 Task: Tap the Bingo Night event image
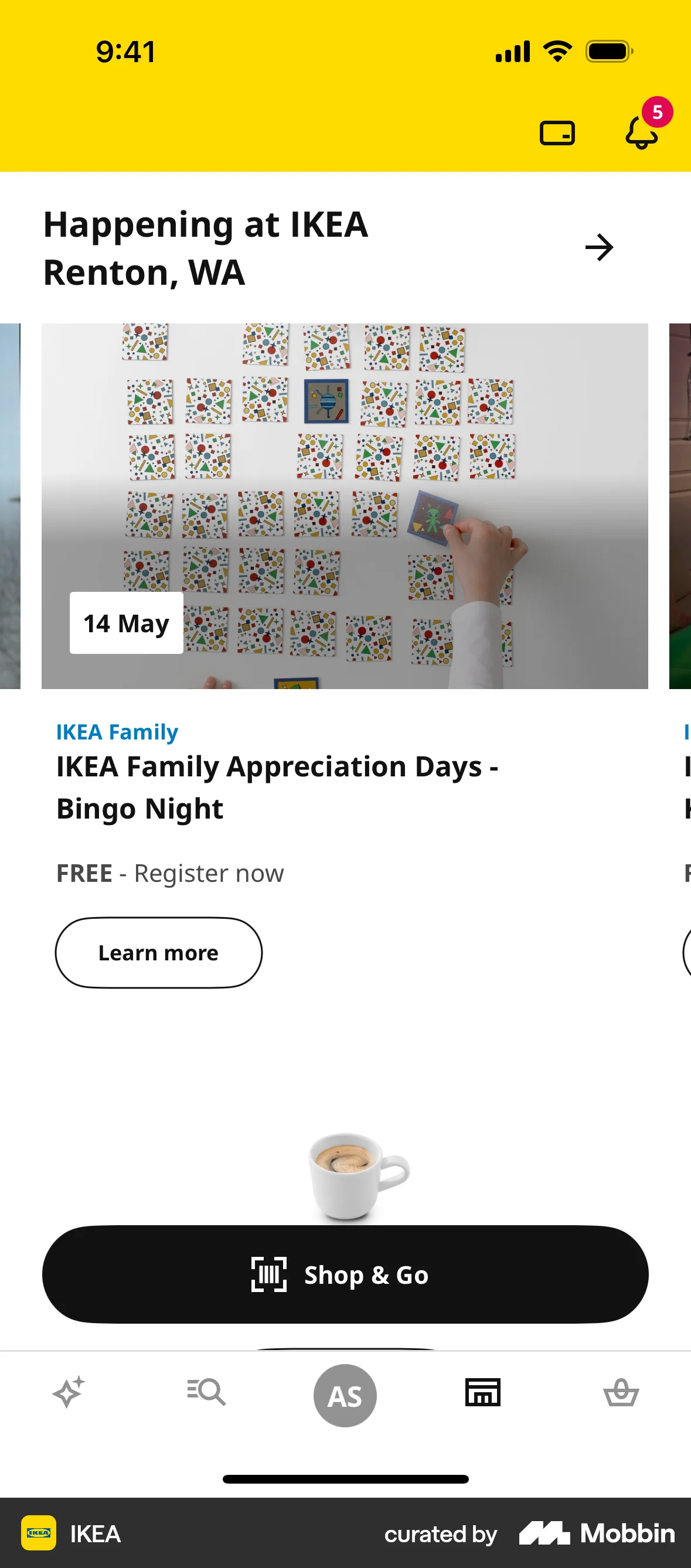pyautogui.click(x=345, y=505)
